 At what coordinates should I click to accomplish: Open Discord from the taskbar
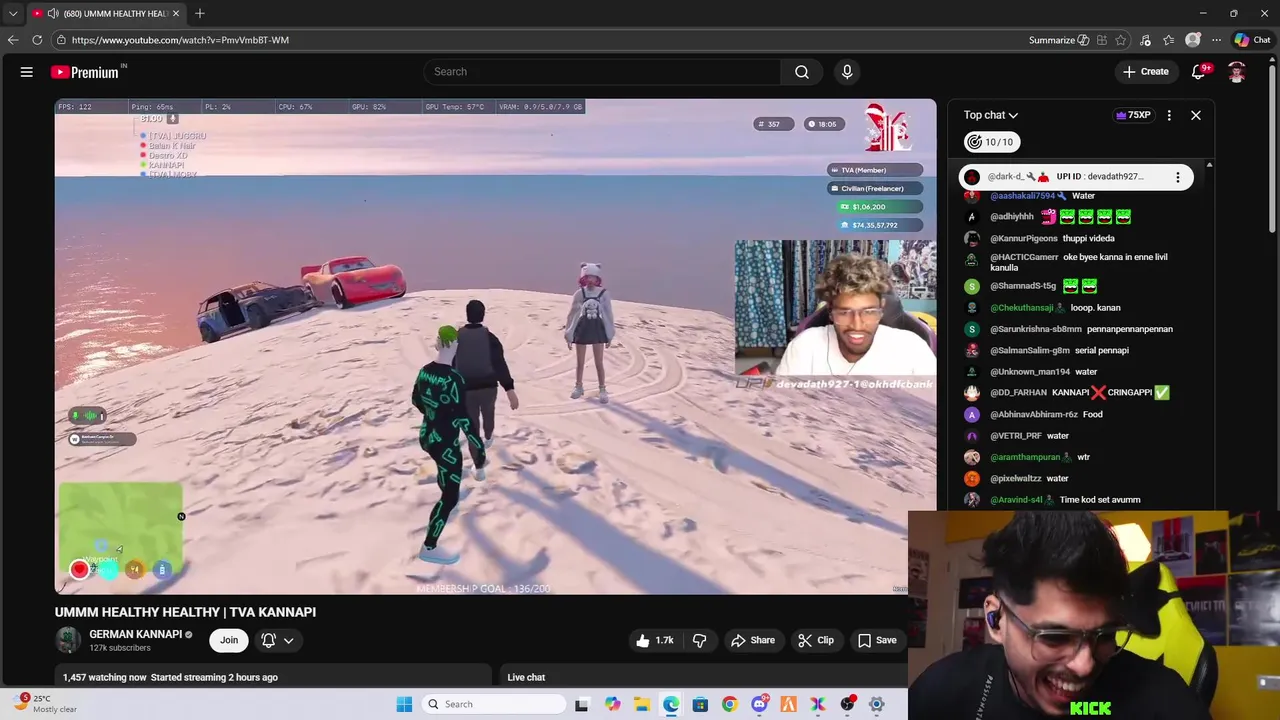click(x=759, y=704)
